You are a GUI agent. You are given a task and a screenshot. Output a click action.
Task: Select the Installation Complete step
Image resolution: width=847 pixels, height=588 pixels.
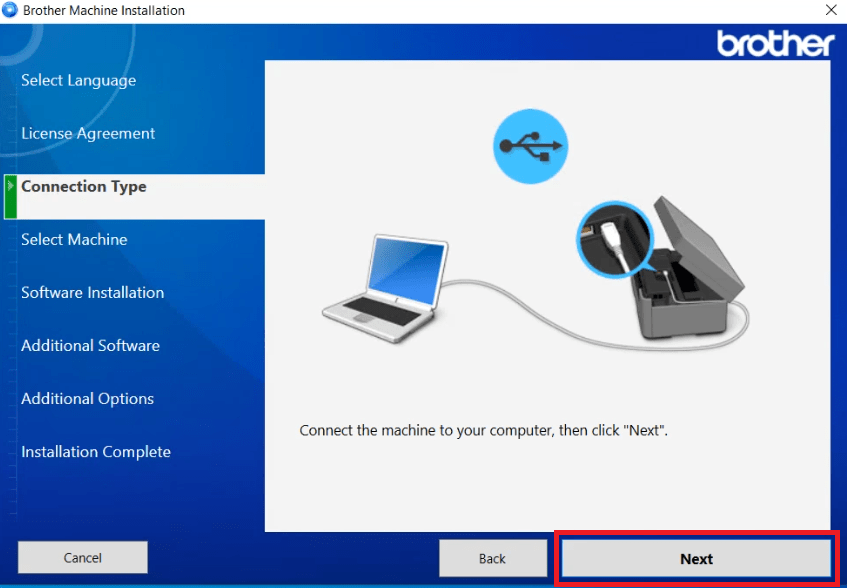(x=96, y=451)
